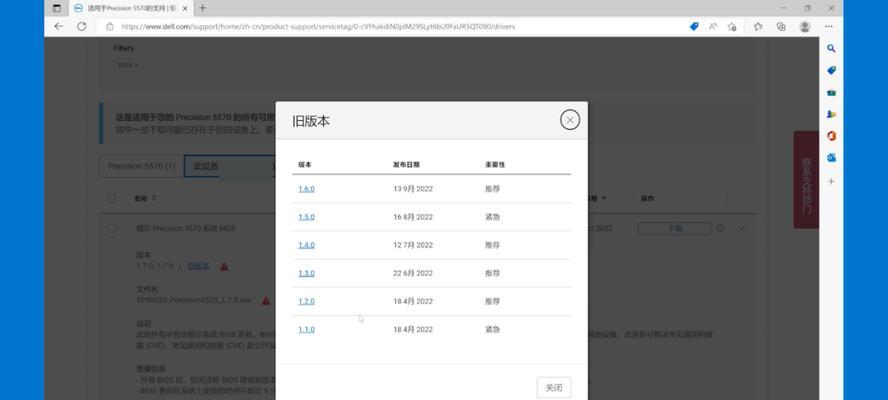Click the red 联系支持部门 side tab
The width and height of the screenshot is (888, 400).
[806, 180]
